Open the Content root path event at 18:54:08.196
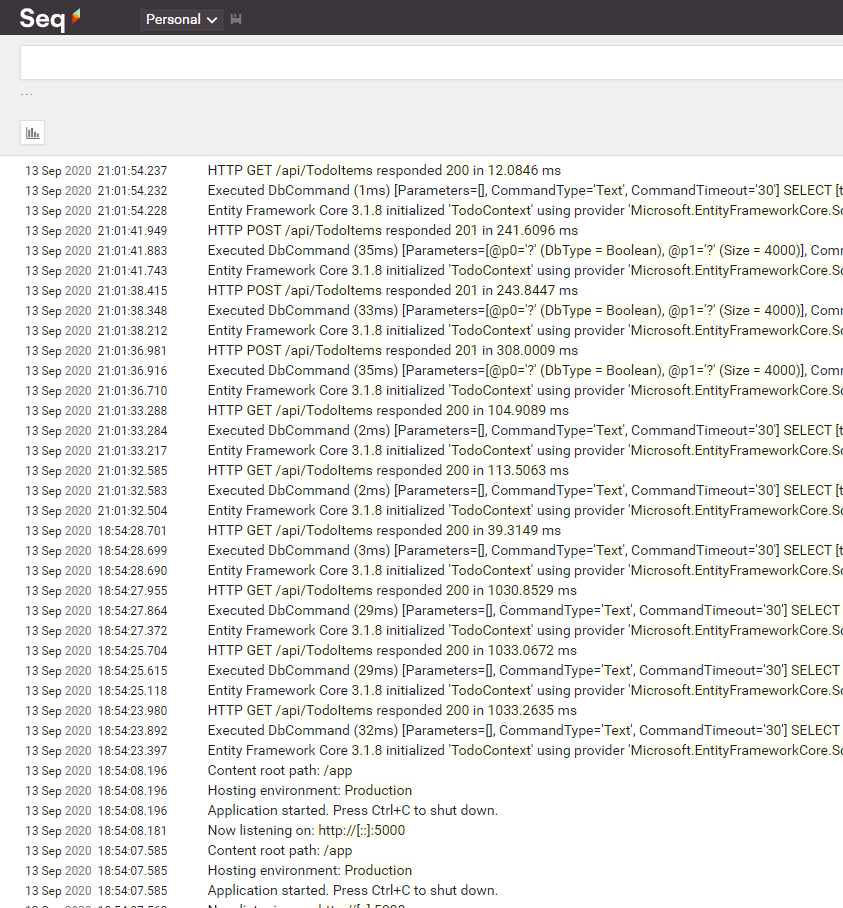 [x=280, y=771]
